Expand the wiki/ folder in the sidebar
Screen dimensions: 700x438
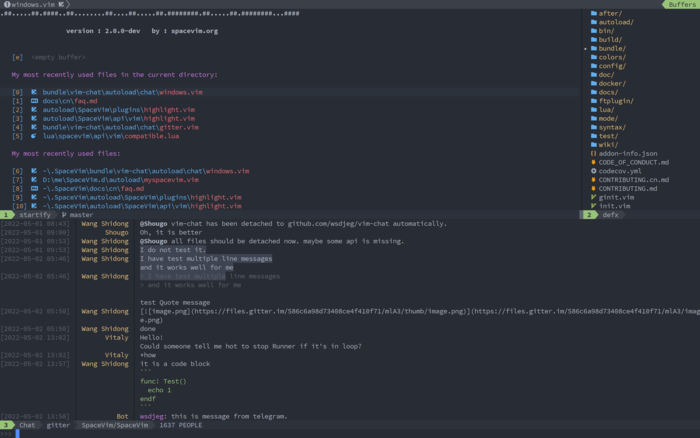[x=608, y=144]
